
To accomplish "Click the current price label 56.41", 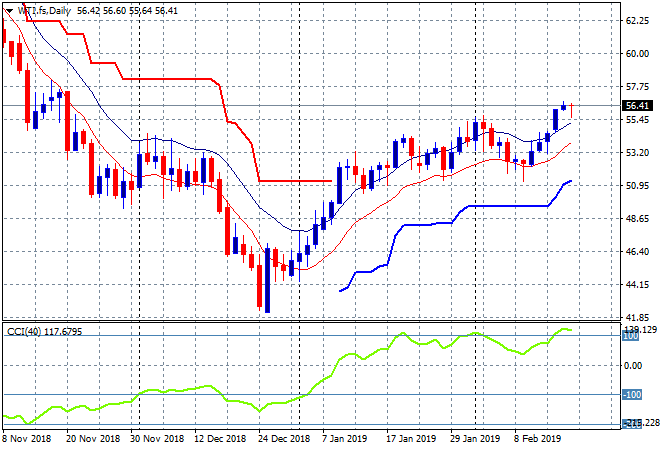I will (x=637, y=106).
